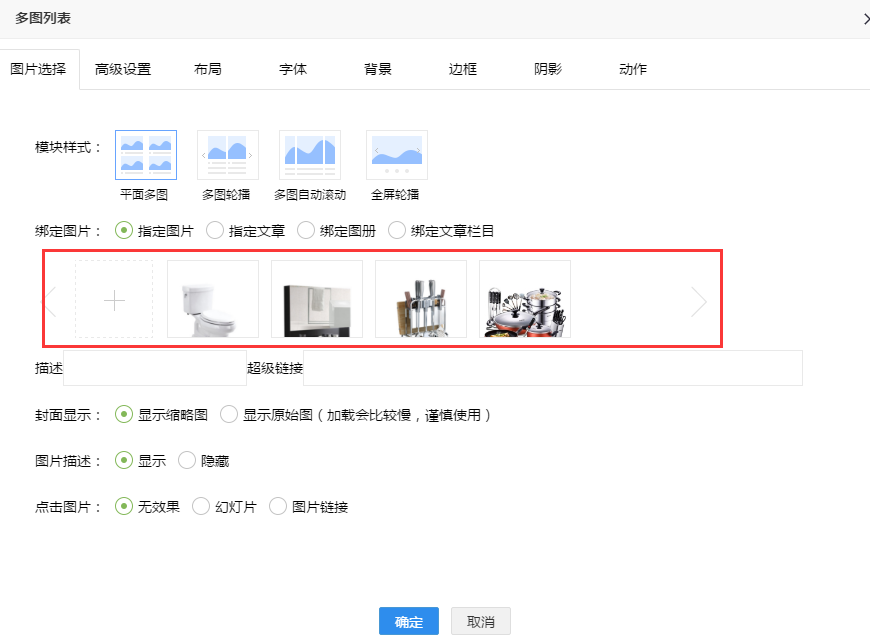Click the 超级链接 input field

pos(552,368)
